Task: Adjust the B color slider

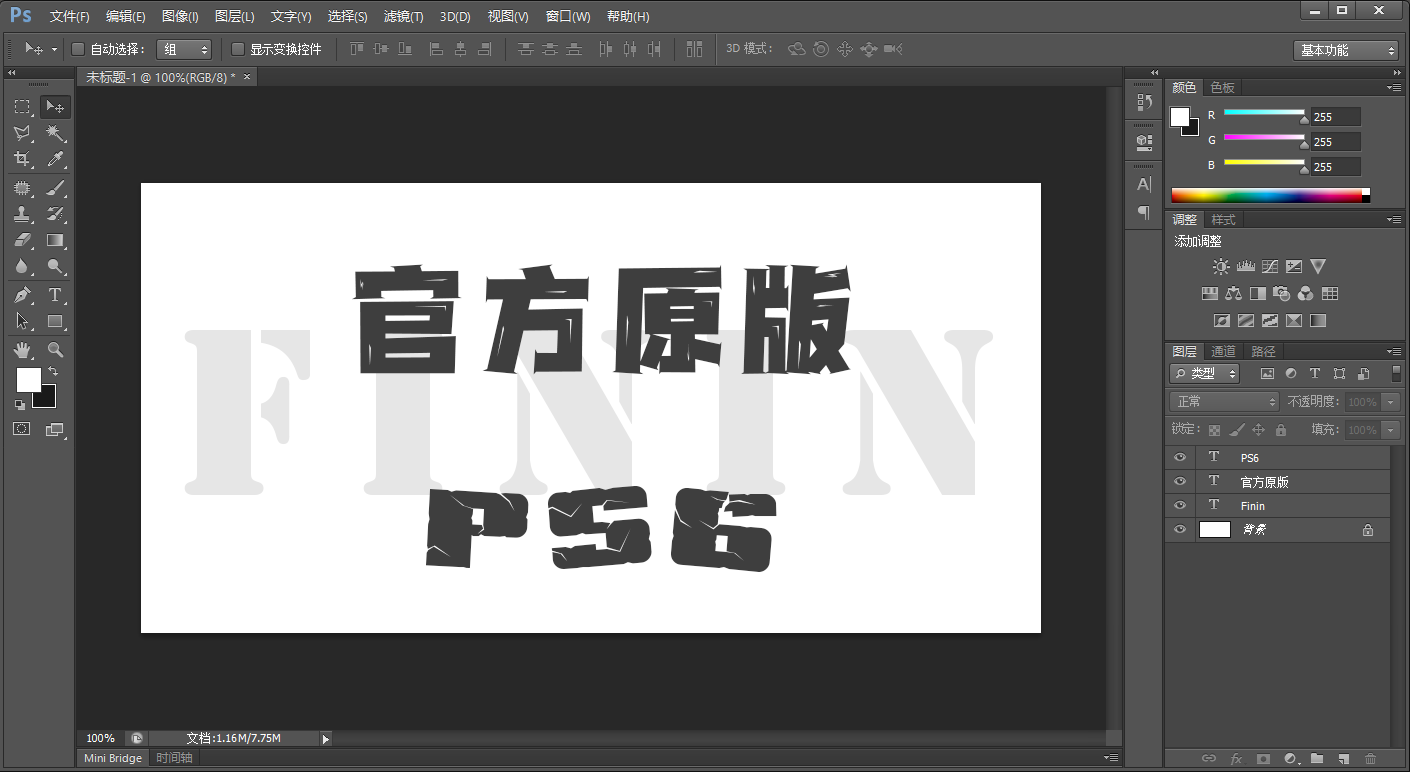Action: [x=1265, y=164]
